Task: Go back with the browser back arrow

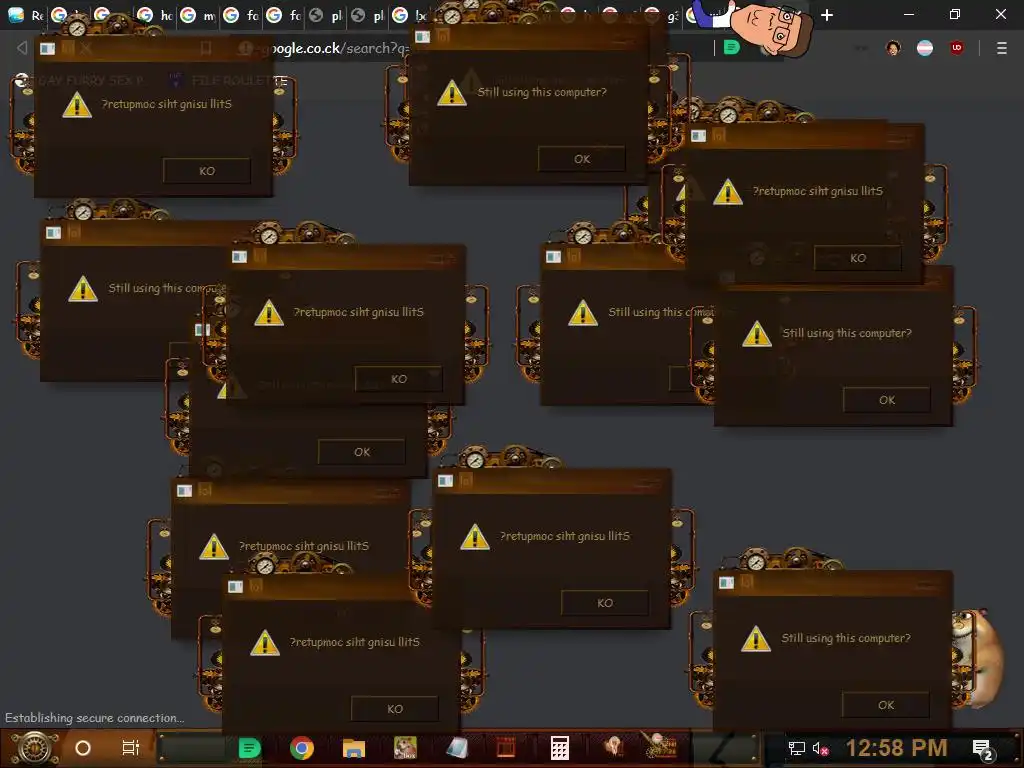Action: click(x=22, y=48)
